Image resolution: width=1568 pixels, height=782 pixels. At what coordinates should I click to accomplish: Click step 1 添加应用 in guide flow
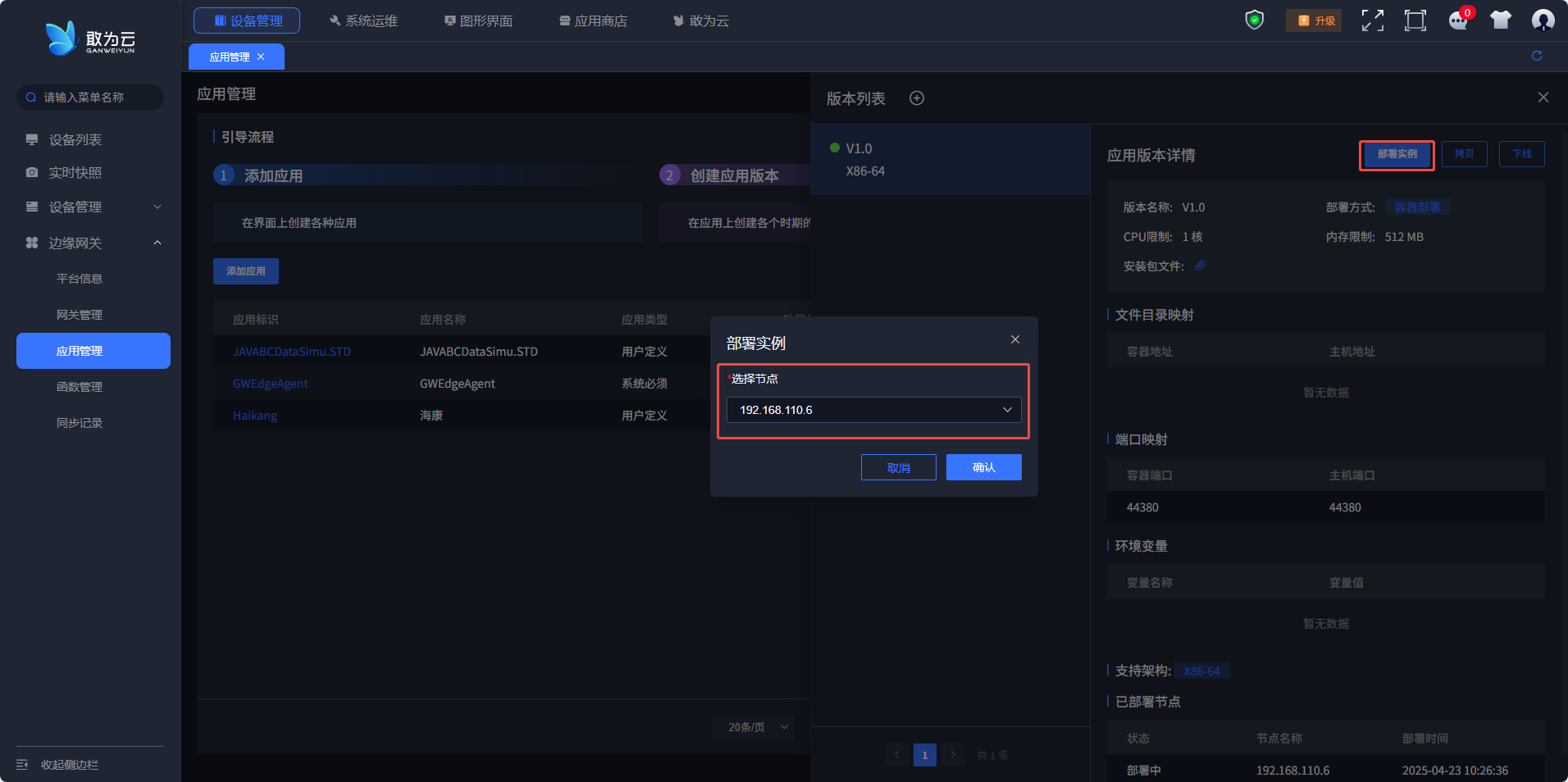click(x=273, y=175)
